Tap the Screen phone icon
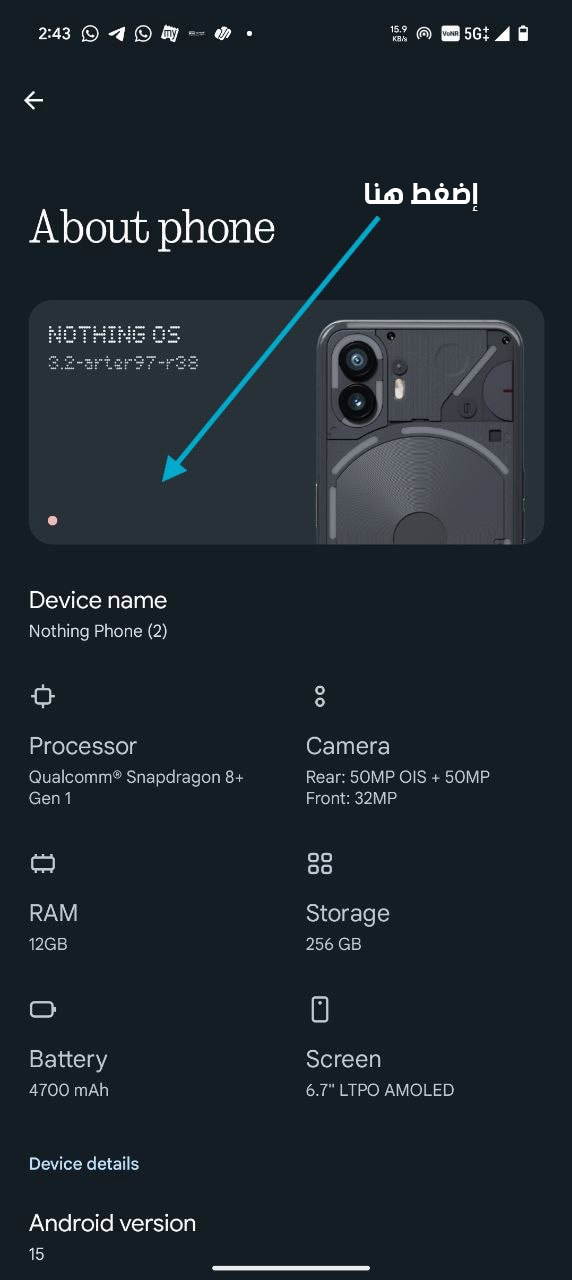The width and height of the screenshot is (572, 1280). [320, 1009]
